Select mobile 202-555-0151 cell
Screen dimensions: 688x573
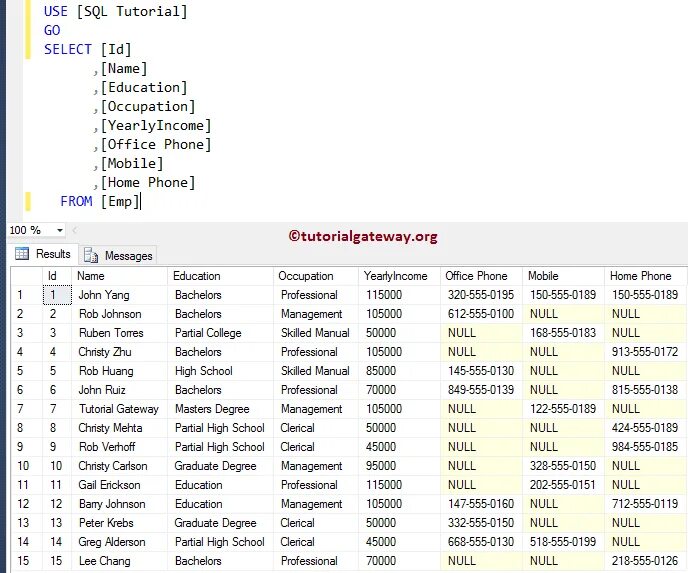[x=563, y=485]
